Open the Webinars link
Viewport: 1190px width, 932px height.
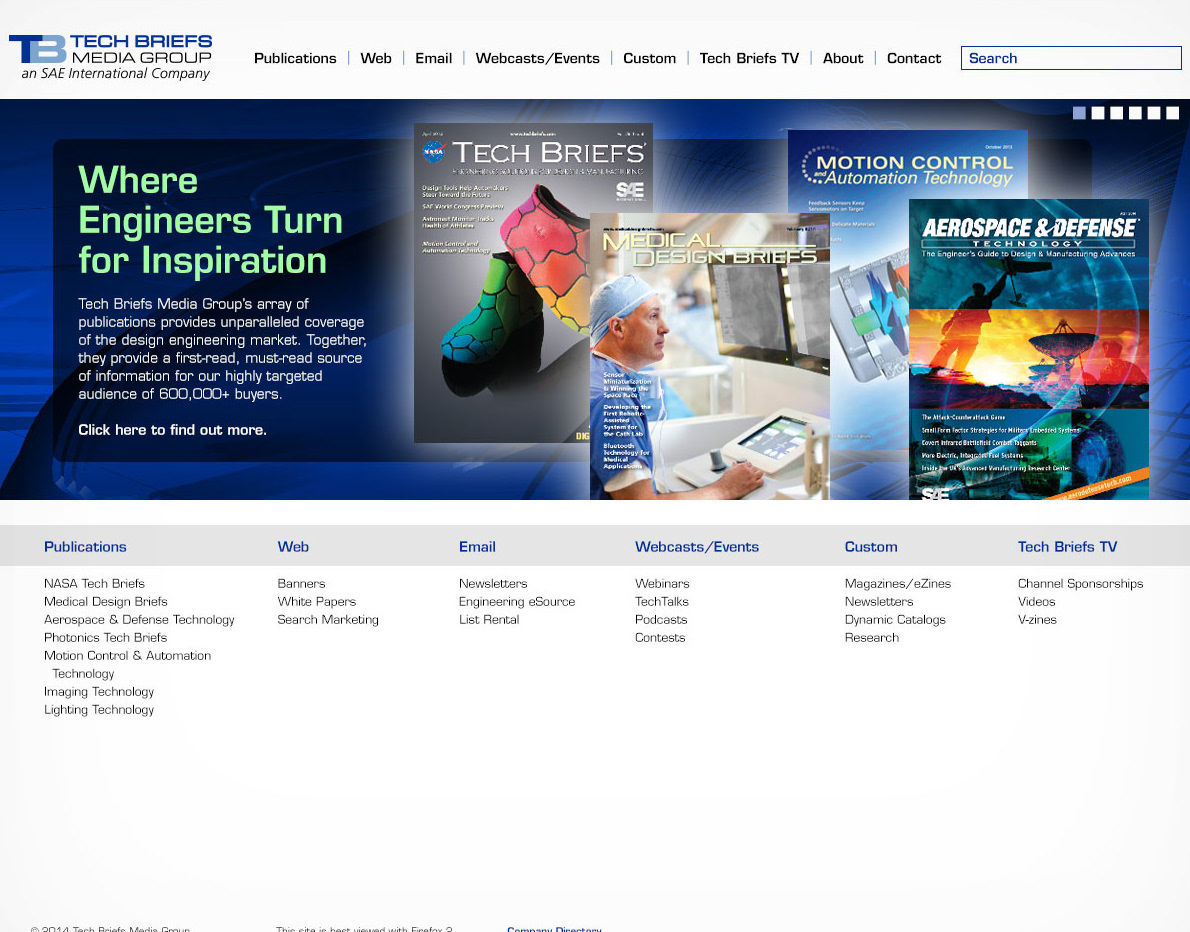click(662, 583)
